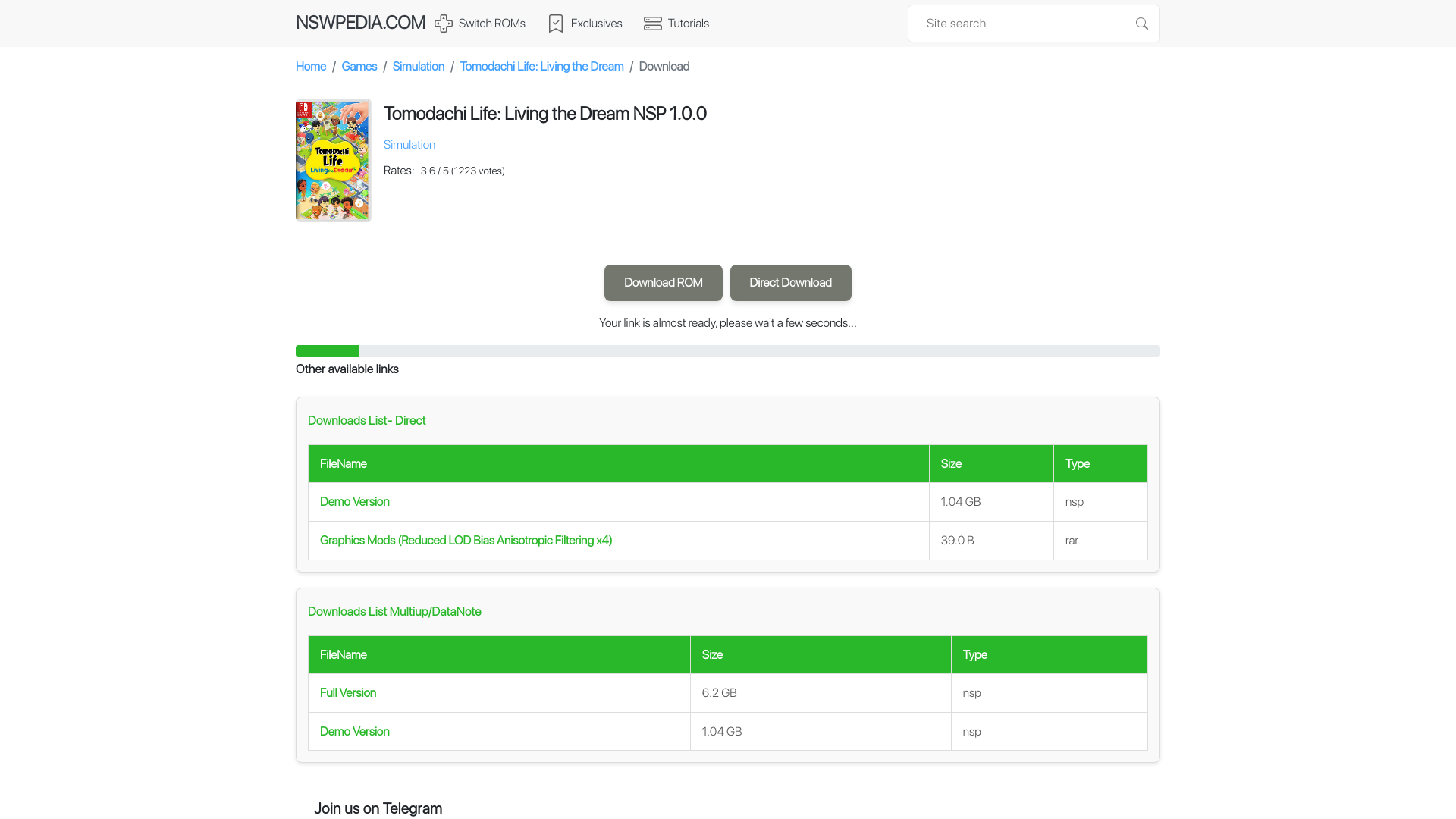The image size is (1456, 819).
Task: Open the Switch ROMs menu
Action: 480,24
